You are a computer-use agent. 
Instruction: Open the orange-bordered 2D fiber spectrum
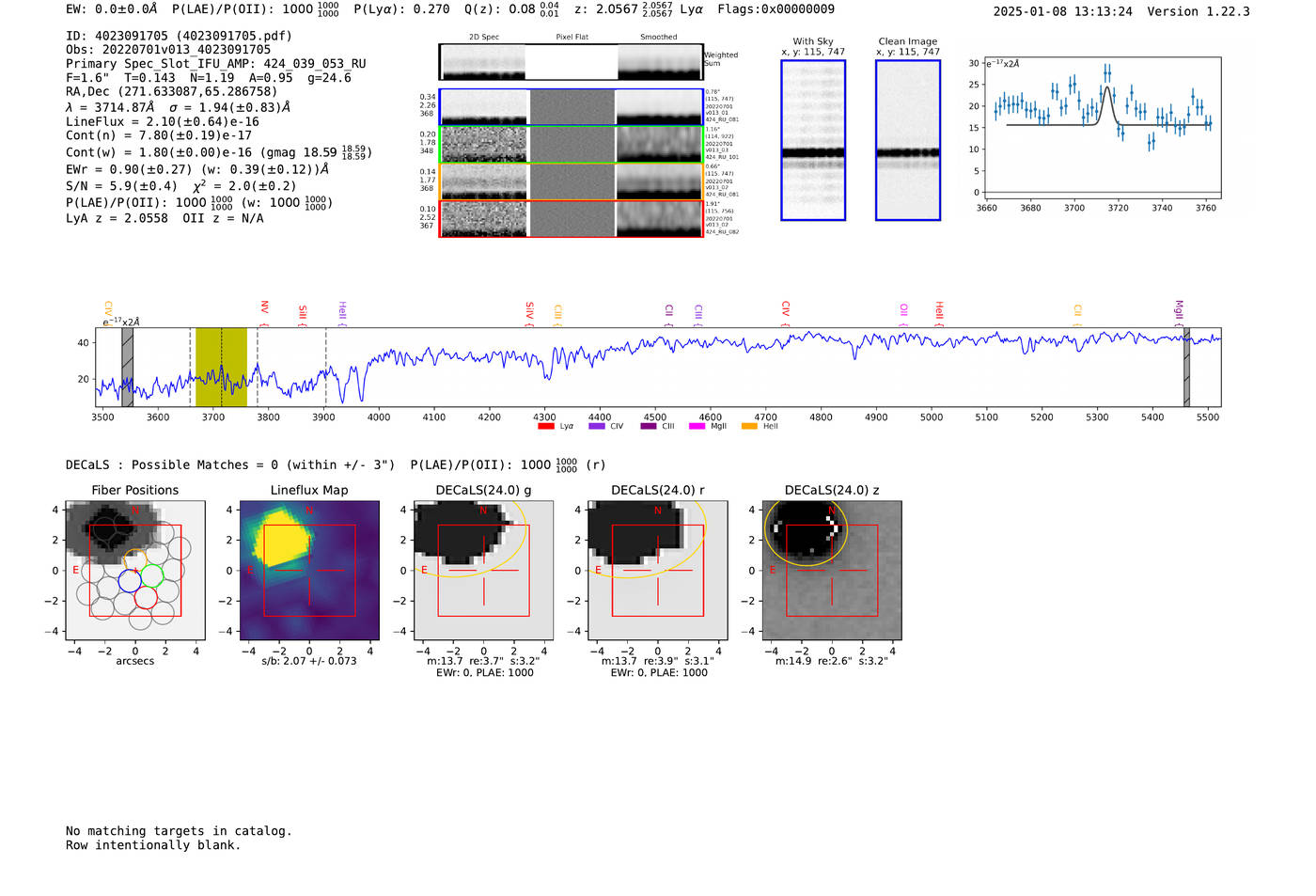point(571,181)
